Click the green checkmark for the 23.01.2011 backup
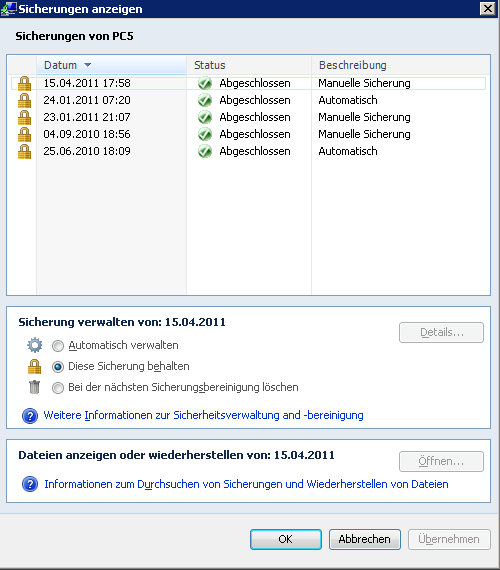 click(x=205, y=117)
